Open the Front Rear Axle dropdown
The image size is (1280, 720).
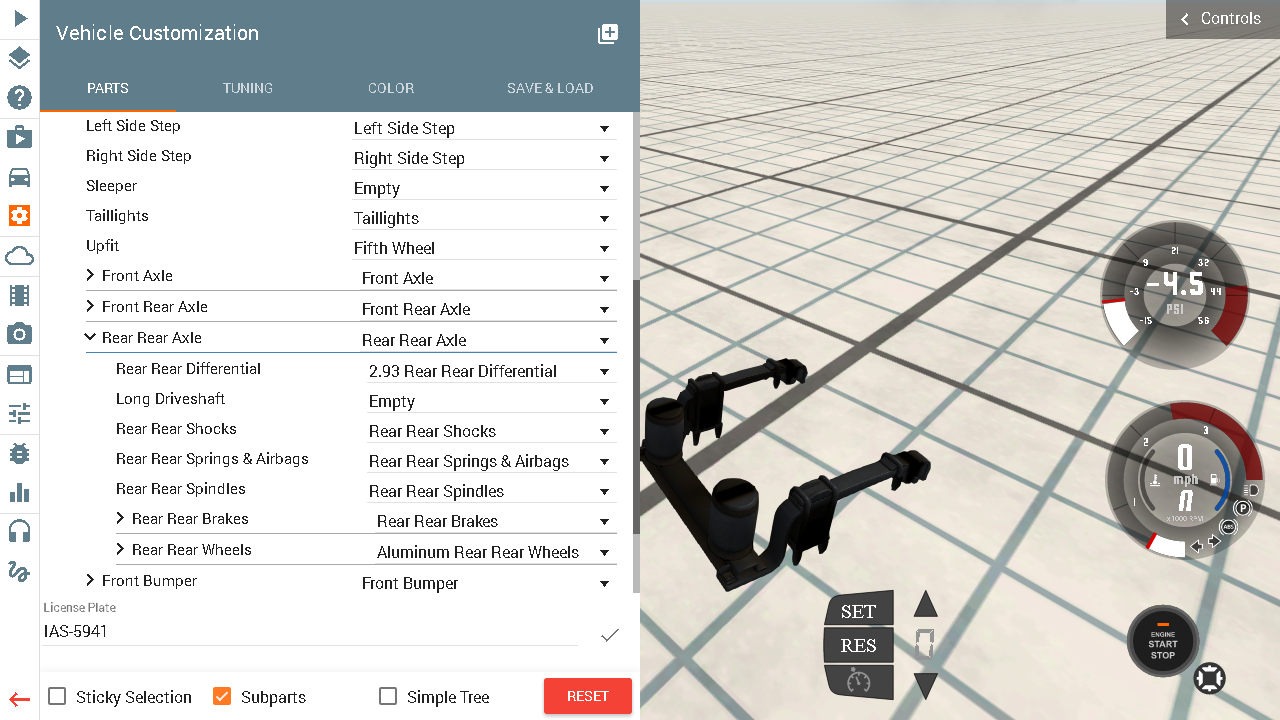click(488, 309)
